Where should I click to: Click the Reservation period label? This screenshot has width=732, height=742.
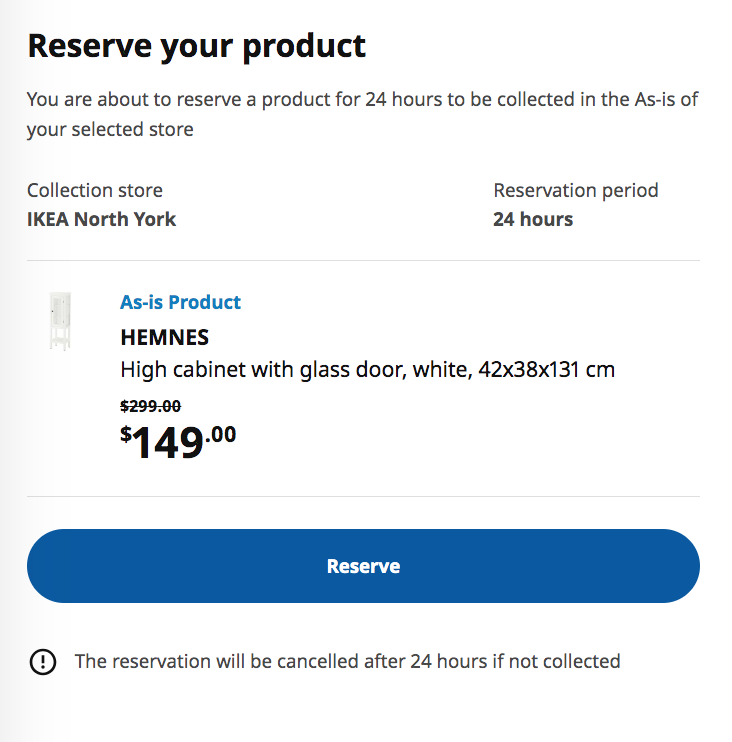point(575,190)
